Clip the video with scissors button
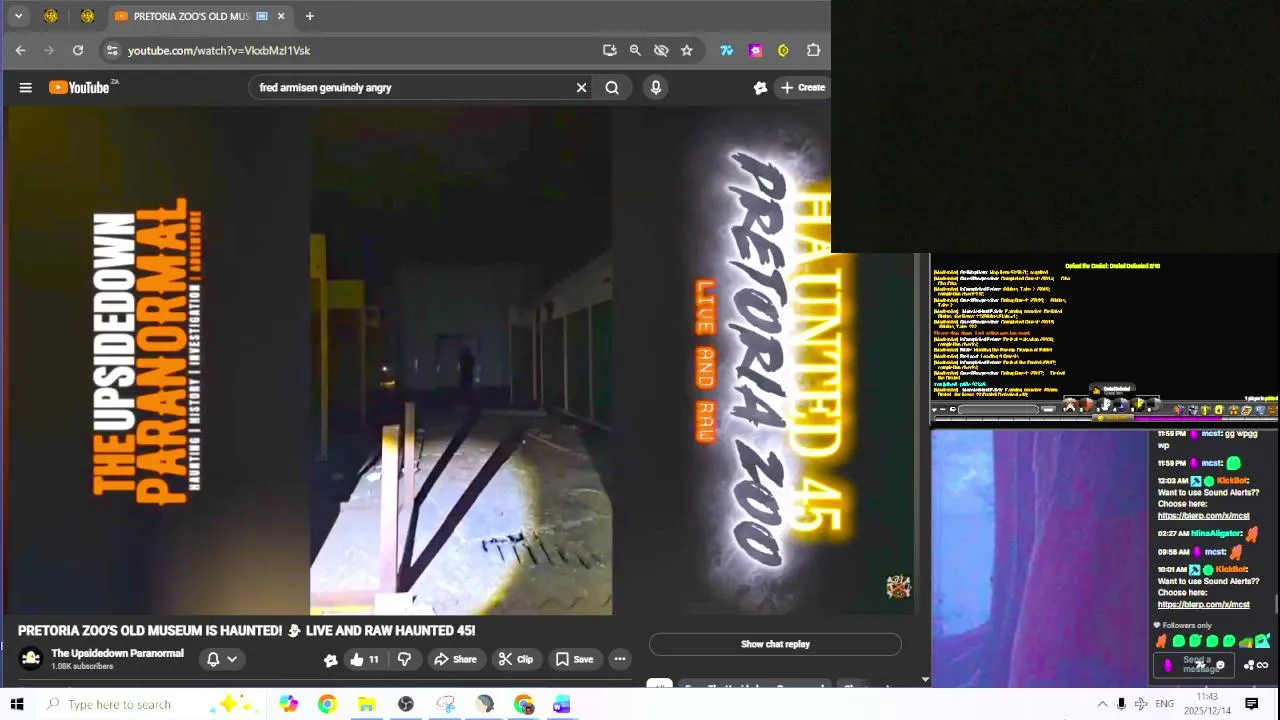Screen dimensions: 1280x720 click(x=516, y=659)
